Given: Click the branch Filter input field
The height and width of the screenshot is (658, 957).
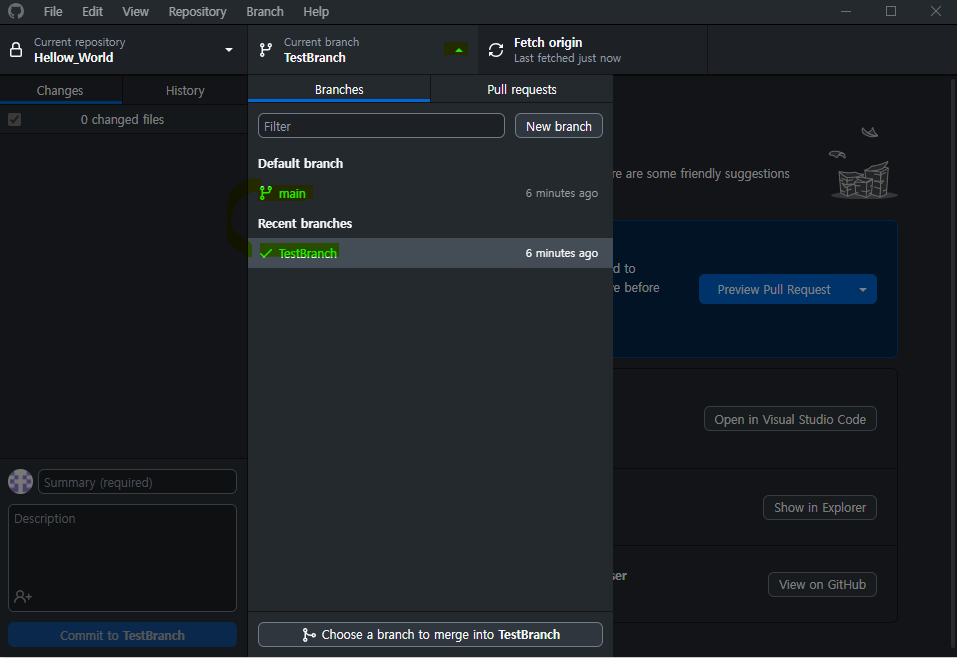Looking at the screenshot, I should (x=381, y=126).
